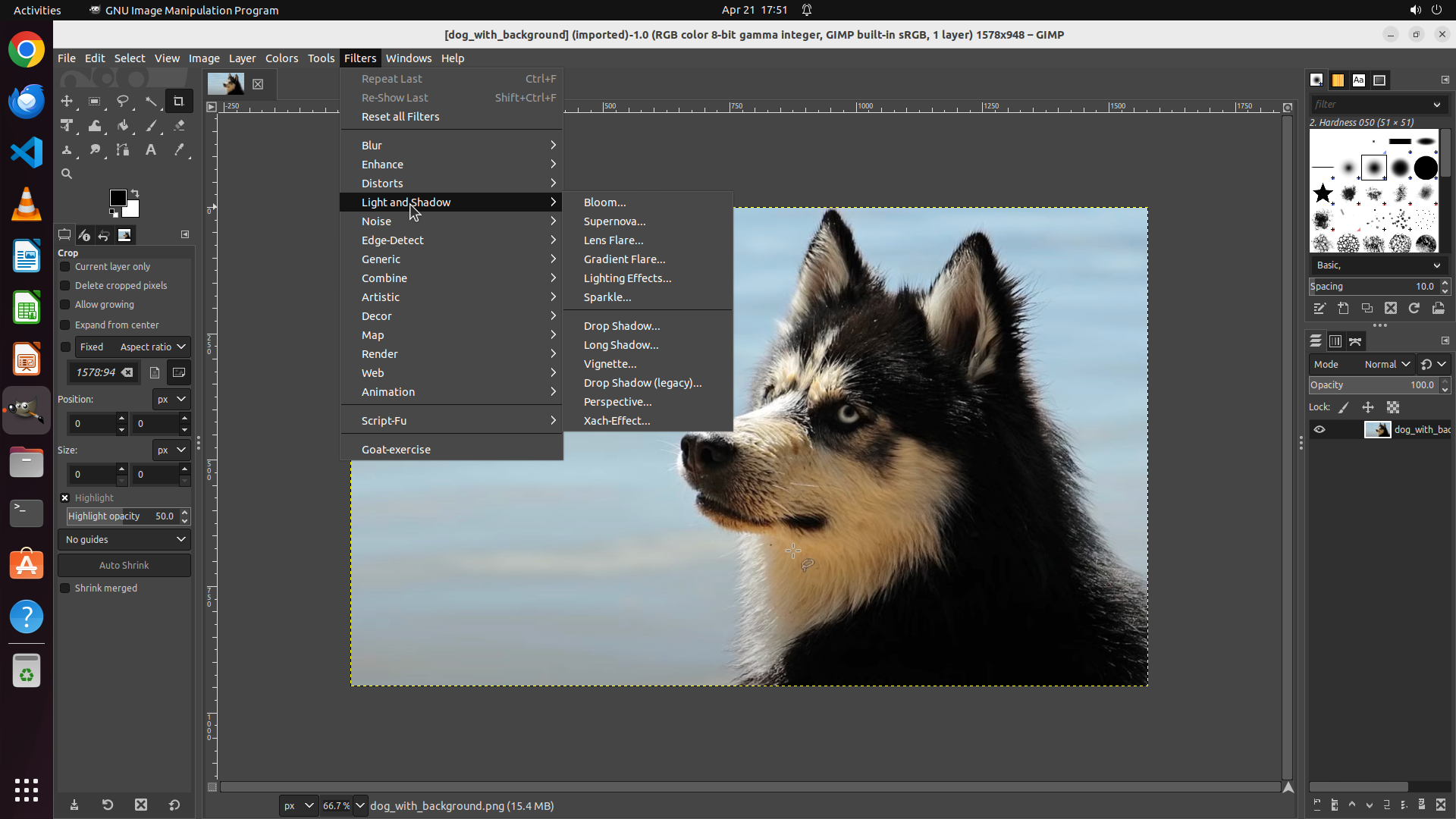Select the Zoom magnifier tool
The height and width of the screenshot is (819, 1456).
[x=67, y=174]
